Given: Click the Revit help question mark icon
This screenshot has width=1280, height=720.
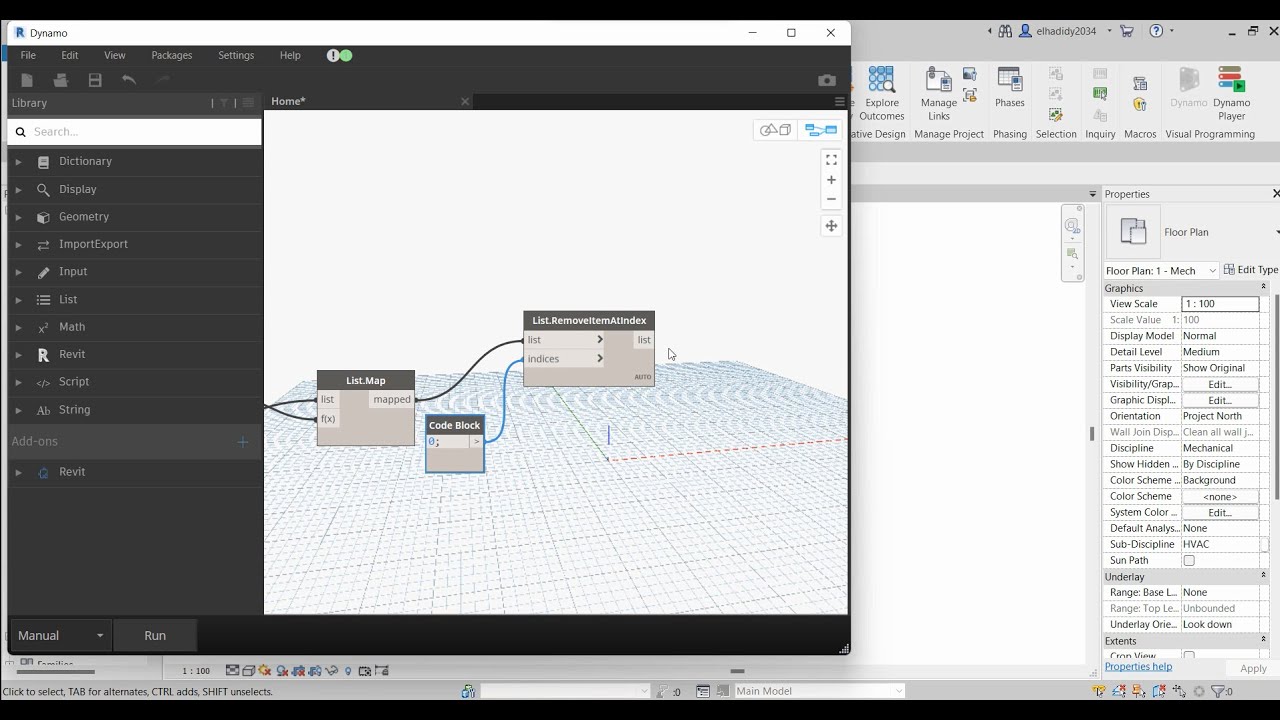Looking at the screenshot, I should coord(1156,31).
